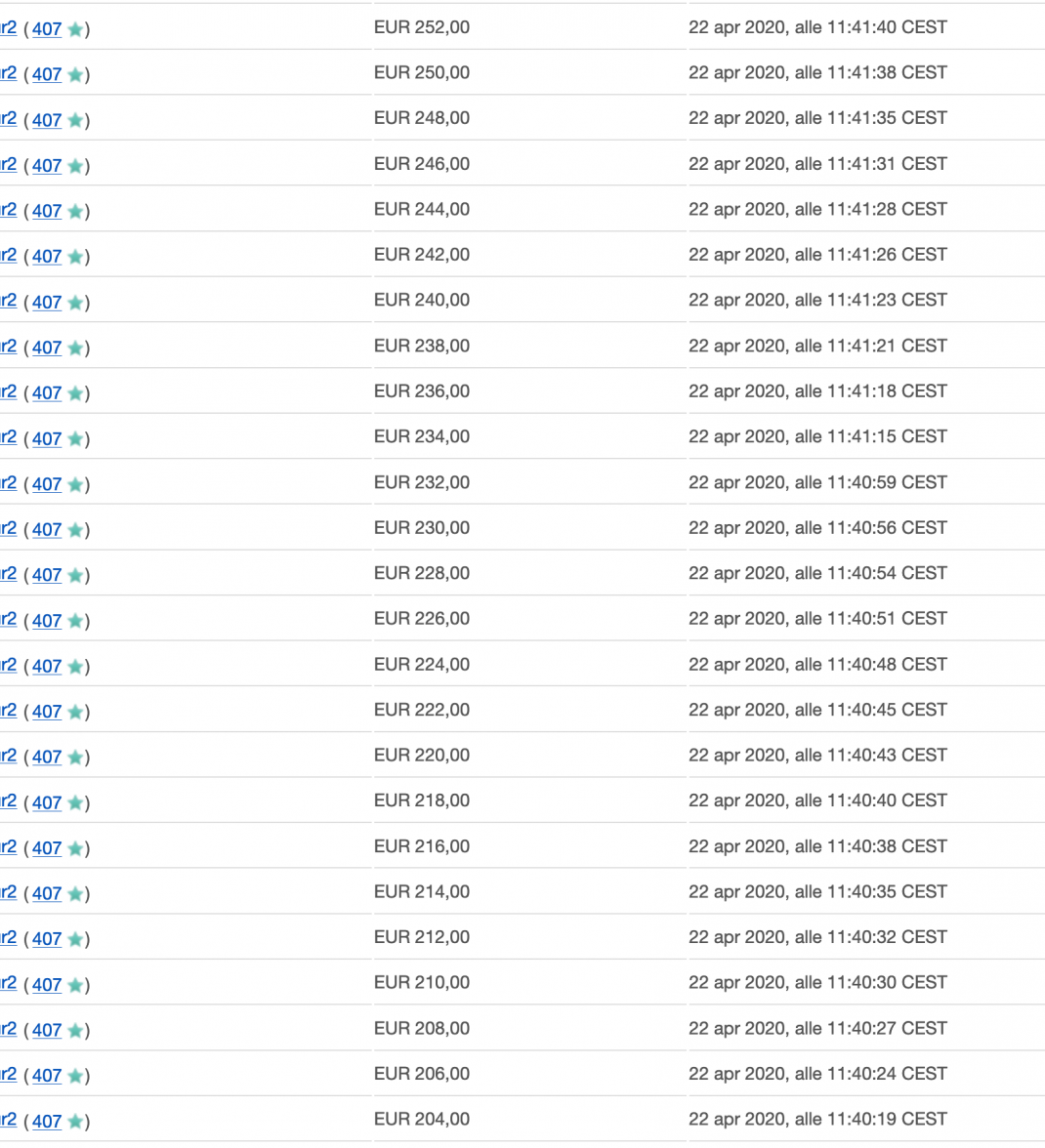Click the feedback star beside the EUR 252,00 bid

74,29
